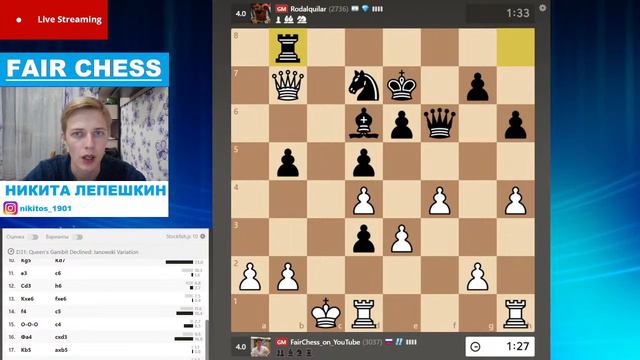Click Rodalquilar's avatar picture

tap(260, 13)
